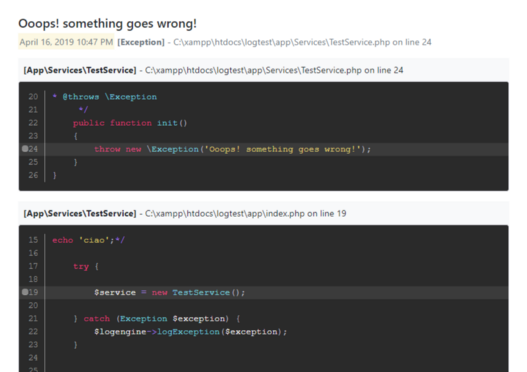This screenshot has height=372, width=527.
Task: Collapse the index.php line 19 frame header
Action: click(x=264, y=213)
